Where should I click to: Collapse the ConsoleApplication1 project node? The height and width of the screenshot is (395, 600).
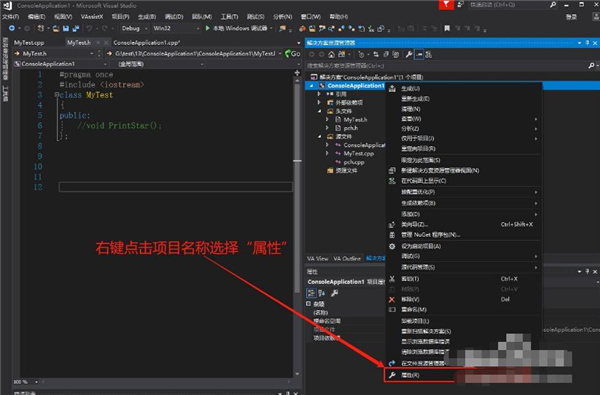point(311,86)
